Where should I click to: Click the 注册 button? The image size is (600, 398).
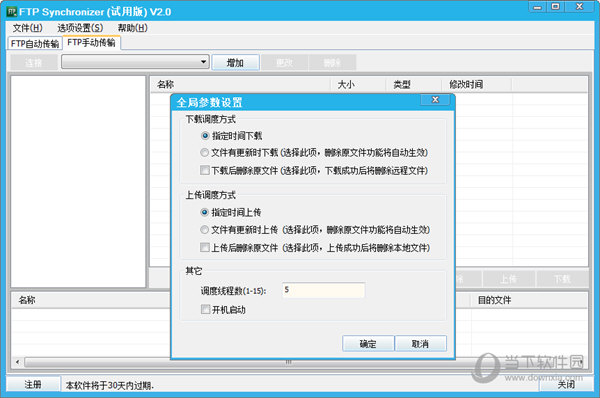pyautogui.click(x=33, y=384)
